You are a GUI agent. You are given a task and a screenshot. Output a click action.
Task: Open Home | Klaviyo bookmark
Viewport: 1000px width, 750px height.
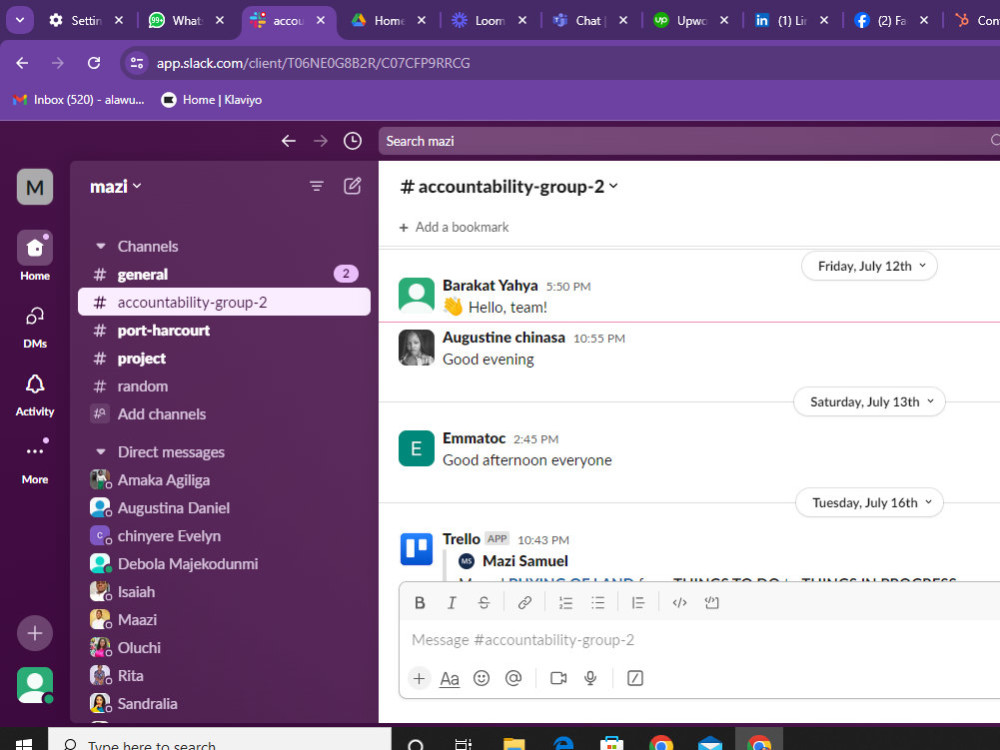[212, 99]
